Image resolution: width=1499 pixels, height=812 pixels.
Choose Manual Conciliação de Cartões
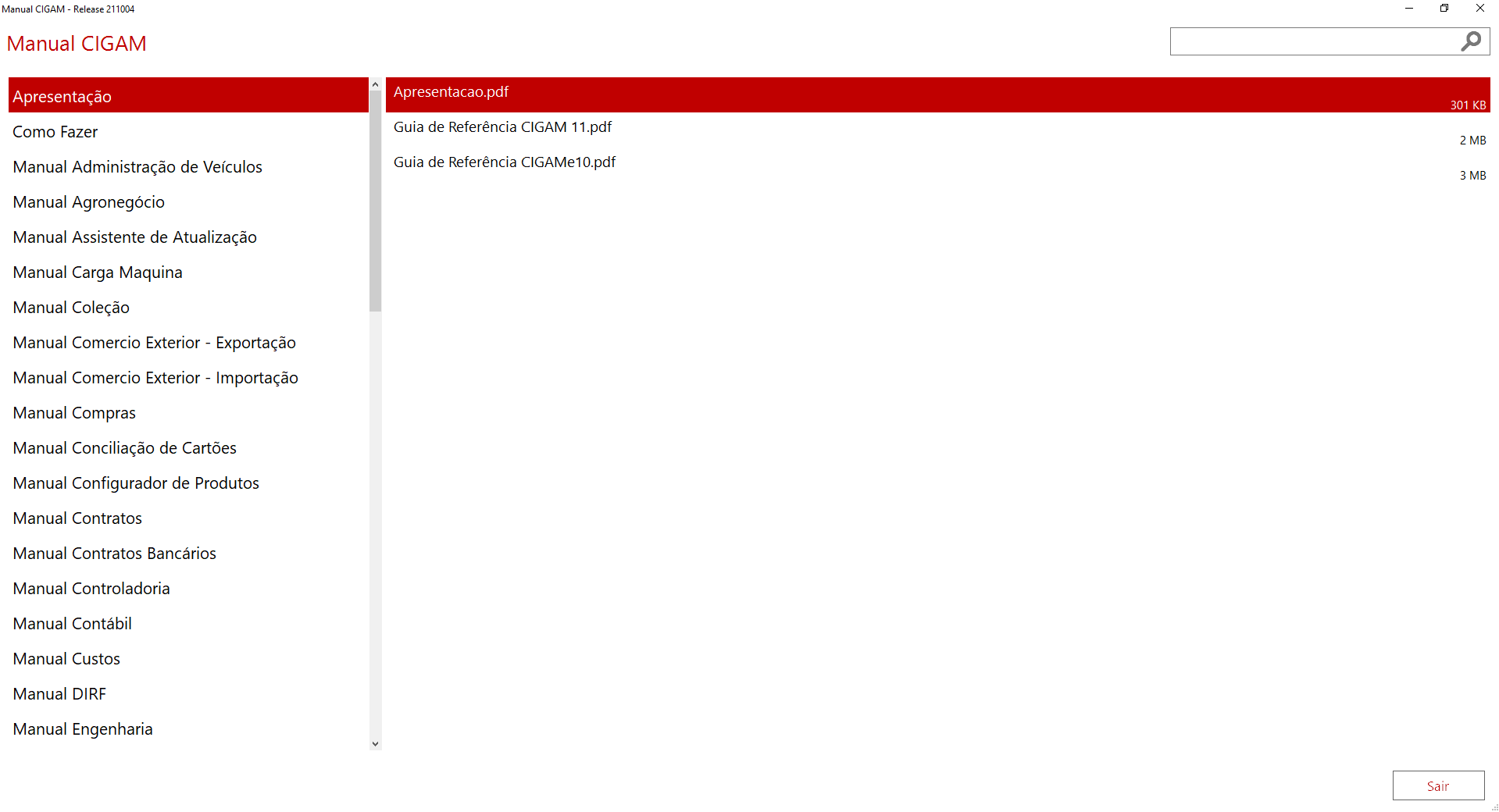(188, 447)
